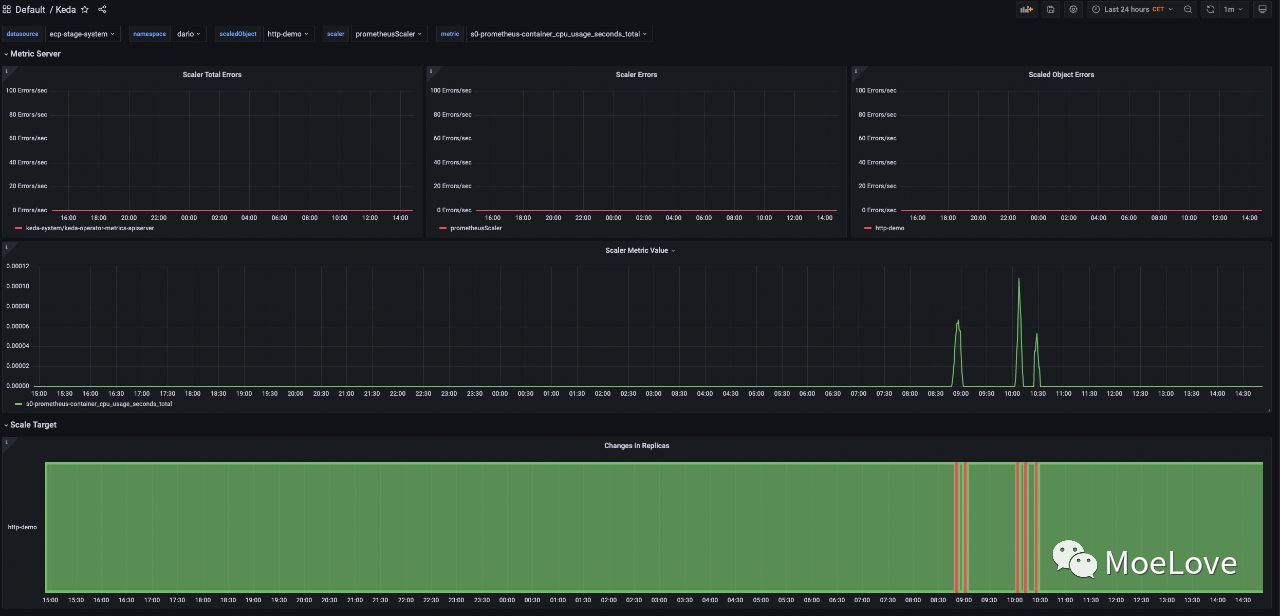Toggle the s0-prometheus-container_cpu_usage_seconds_total legend series
This screenshot has height=616, width=1280.
(x=98, y=404)
